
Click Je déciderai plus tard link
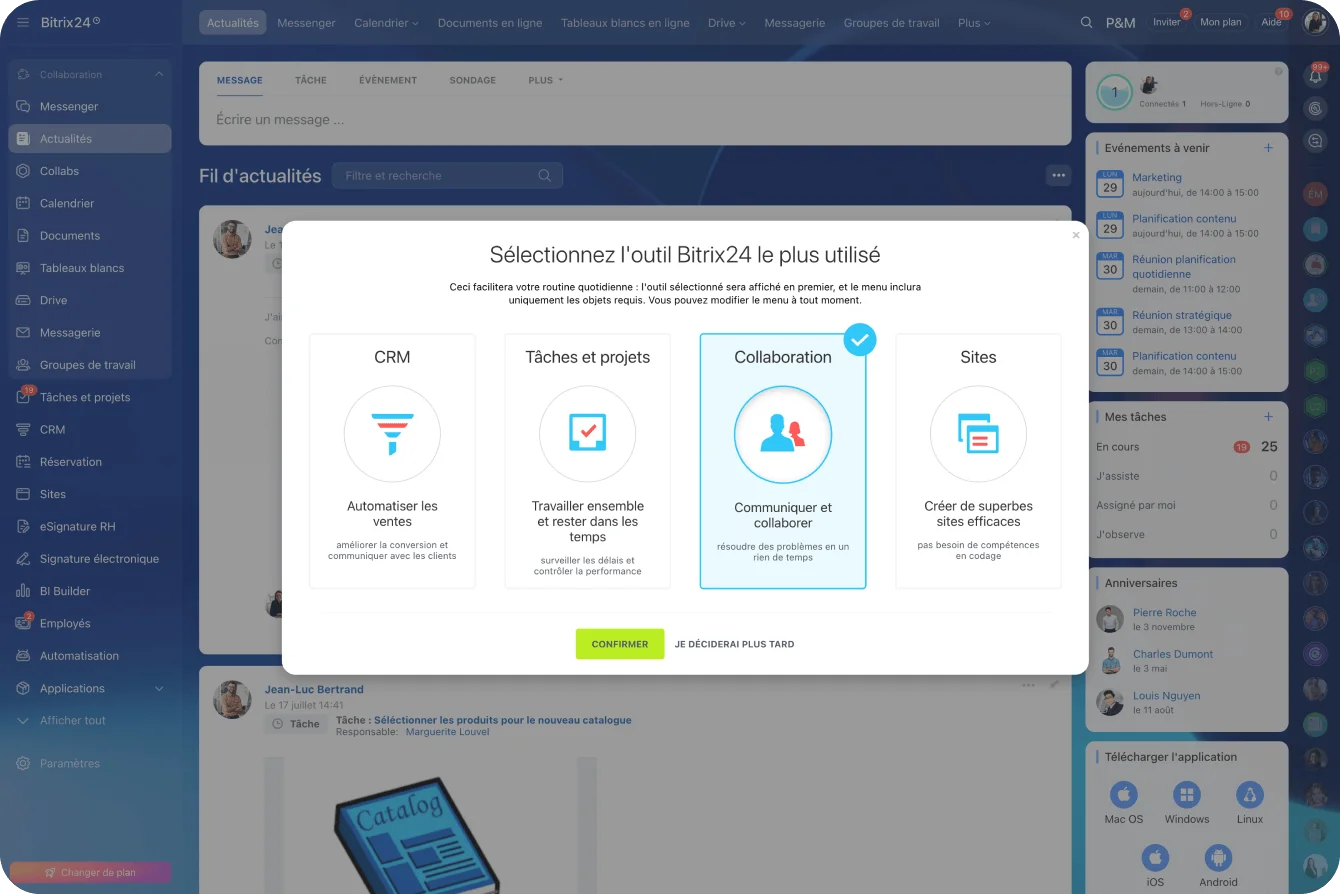[x=734, y=645]
